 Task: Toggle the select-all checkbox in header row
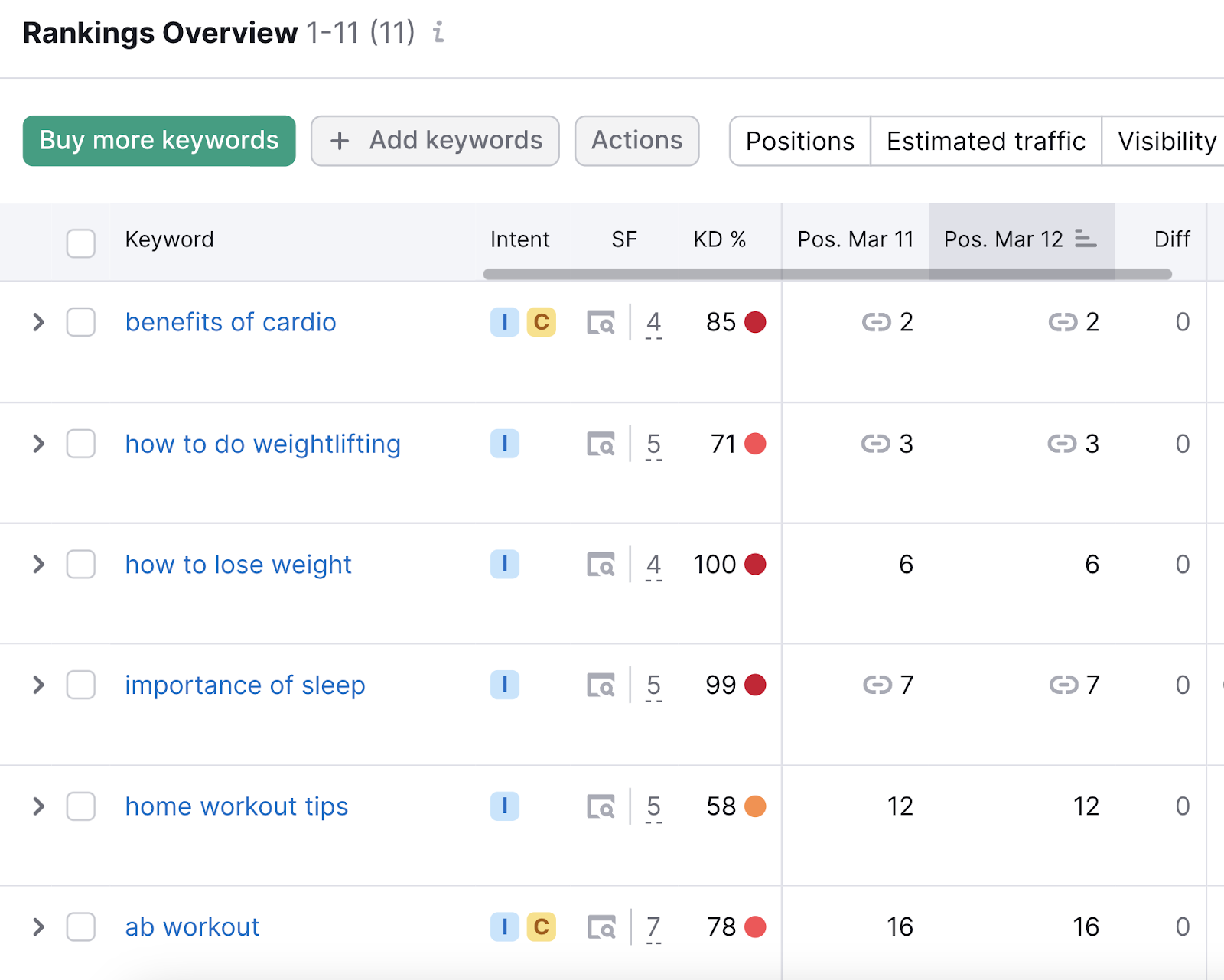pos(80,243)
